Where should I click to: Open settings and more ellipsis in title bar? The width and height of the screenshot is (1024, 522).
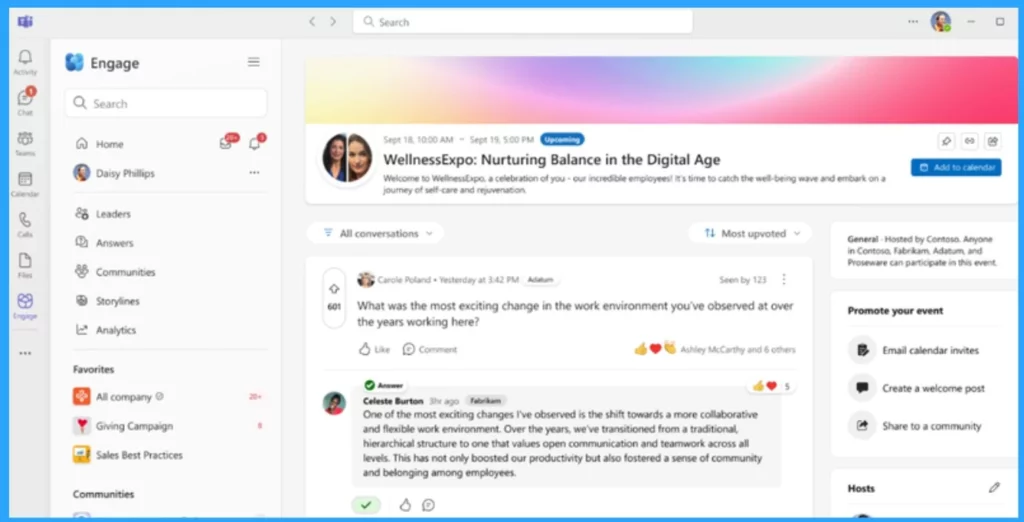913,22
